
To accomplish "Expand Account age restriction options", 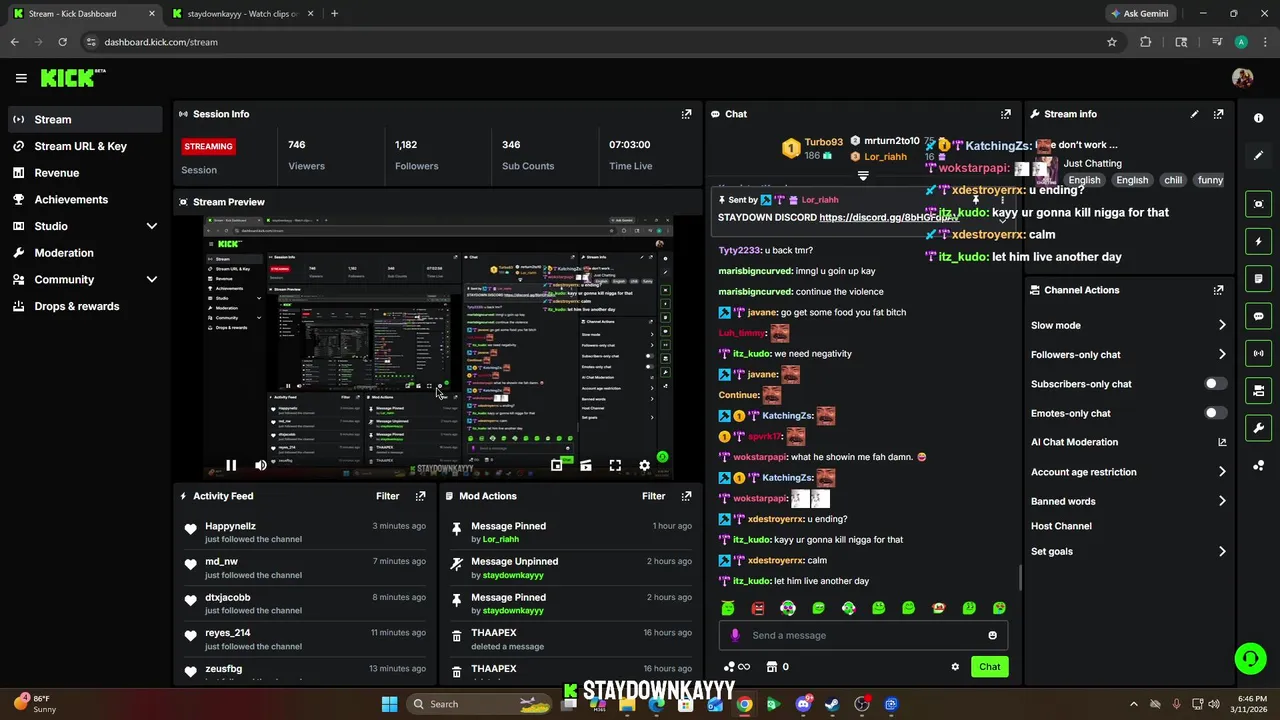I will (1222, 472).
